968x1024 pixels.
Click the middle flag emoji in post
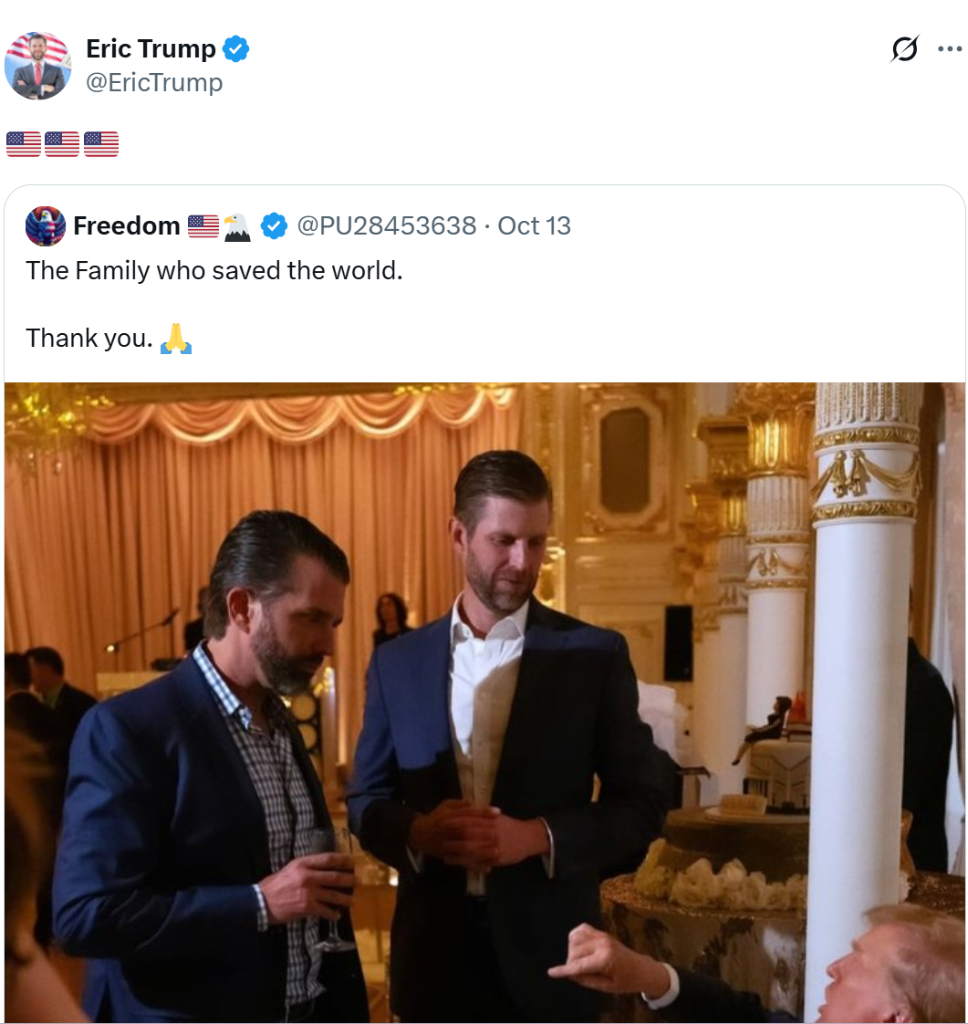point(62,144)
